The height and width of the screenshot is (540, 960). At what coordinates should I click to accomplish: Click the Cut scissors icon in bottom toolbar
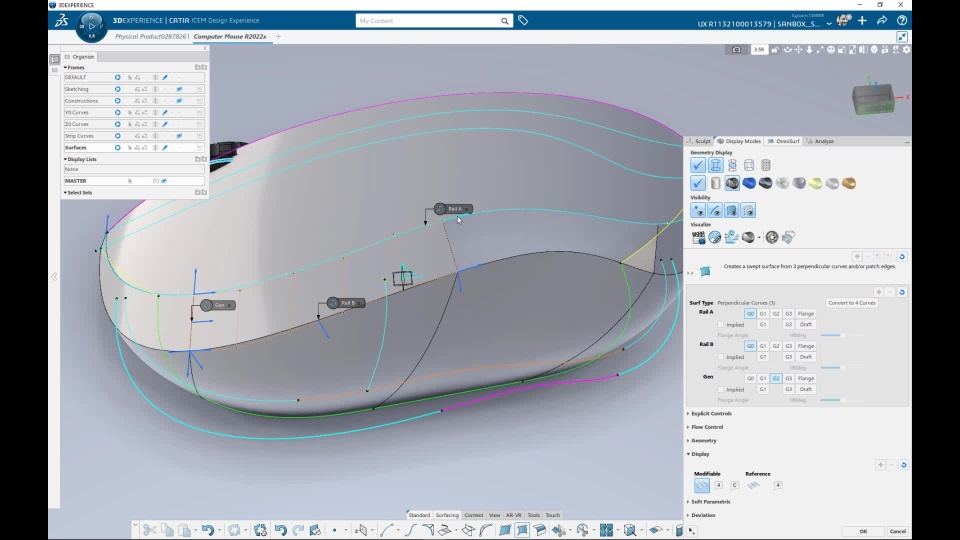pyautogui.click(x=149, y=530)
